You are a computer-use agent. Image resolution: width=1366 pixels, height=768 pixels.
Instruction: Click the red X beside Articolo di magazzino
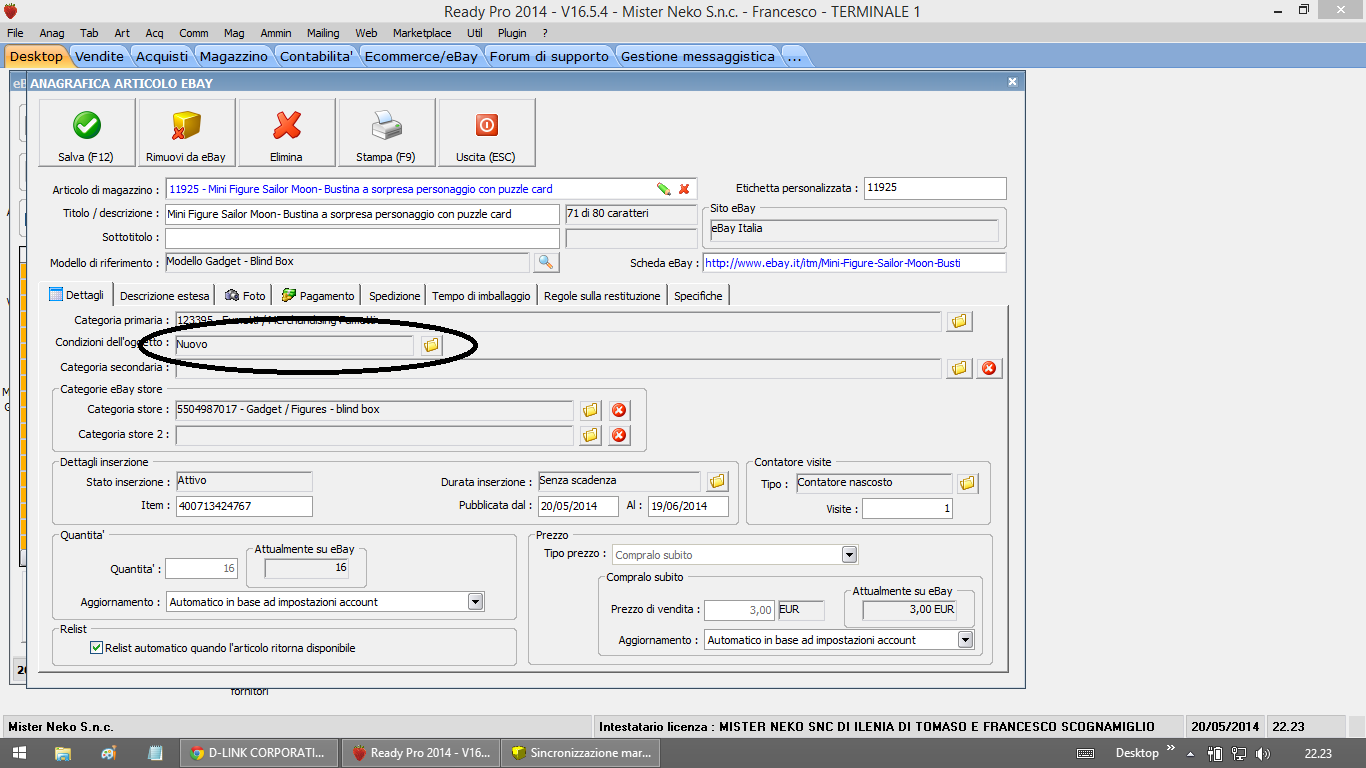684,189
